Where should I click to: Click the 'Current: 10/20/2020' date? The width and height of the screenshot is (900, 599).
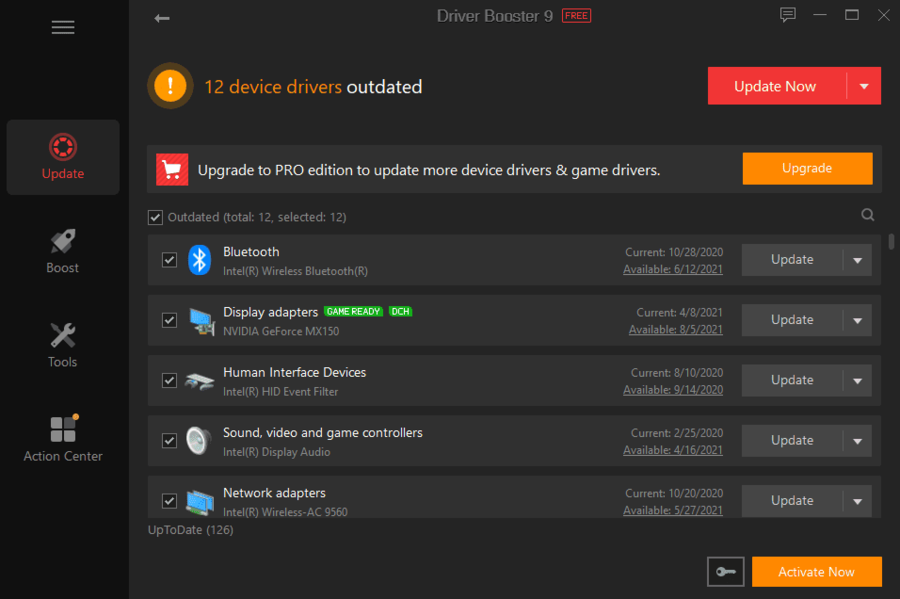[674, 493]
